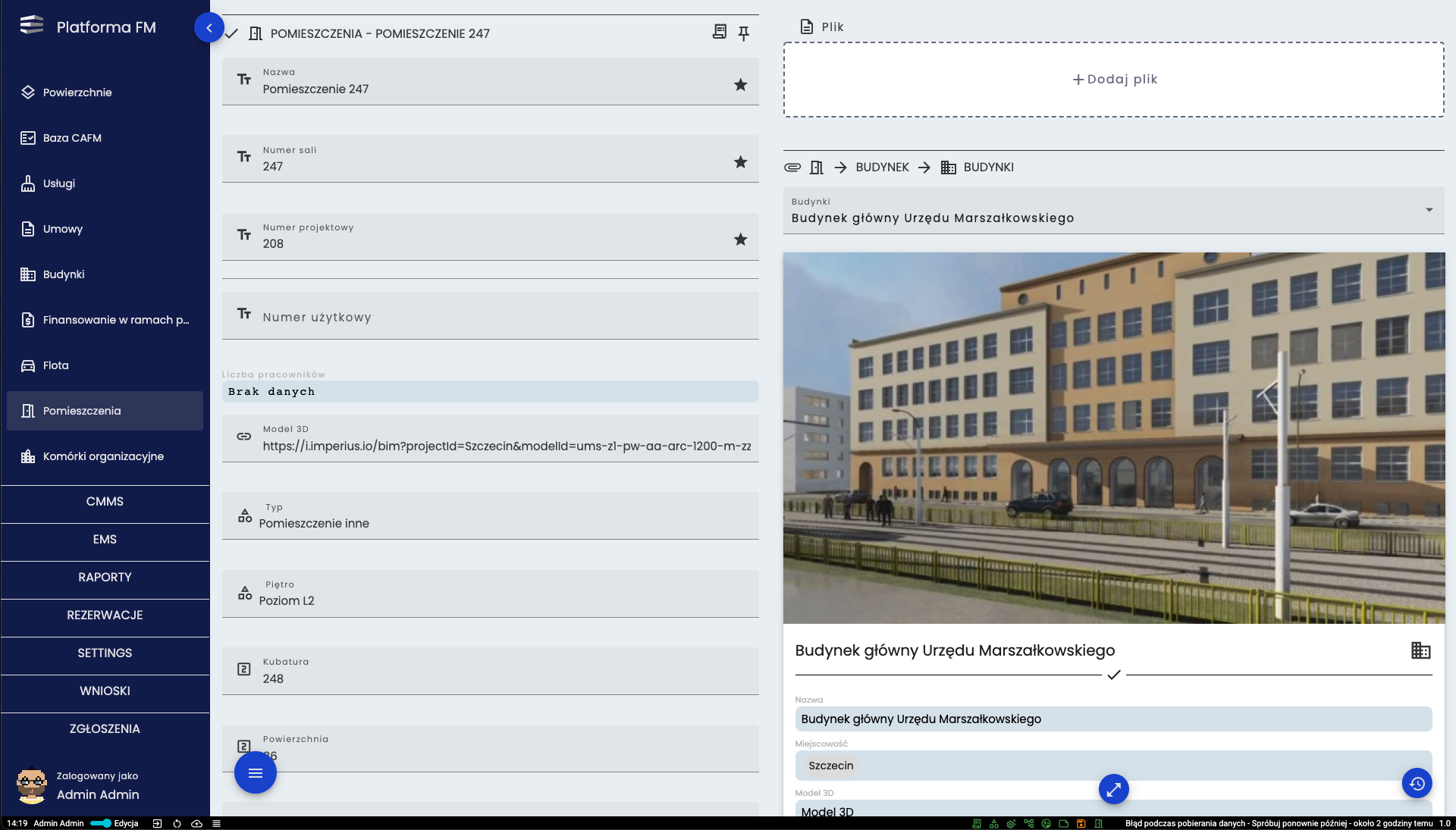Click the BUDYNKI breadcrumb link
This screenshot has width=1456, height=830.
pos(988,168)
